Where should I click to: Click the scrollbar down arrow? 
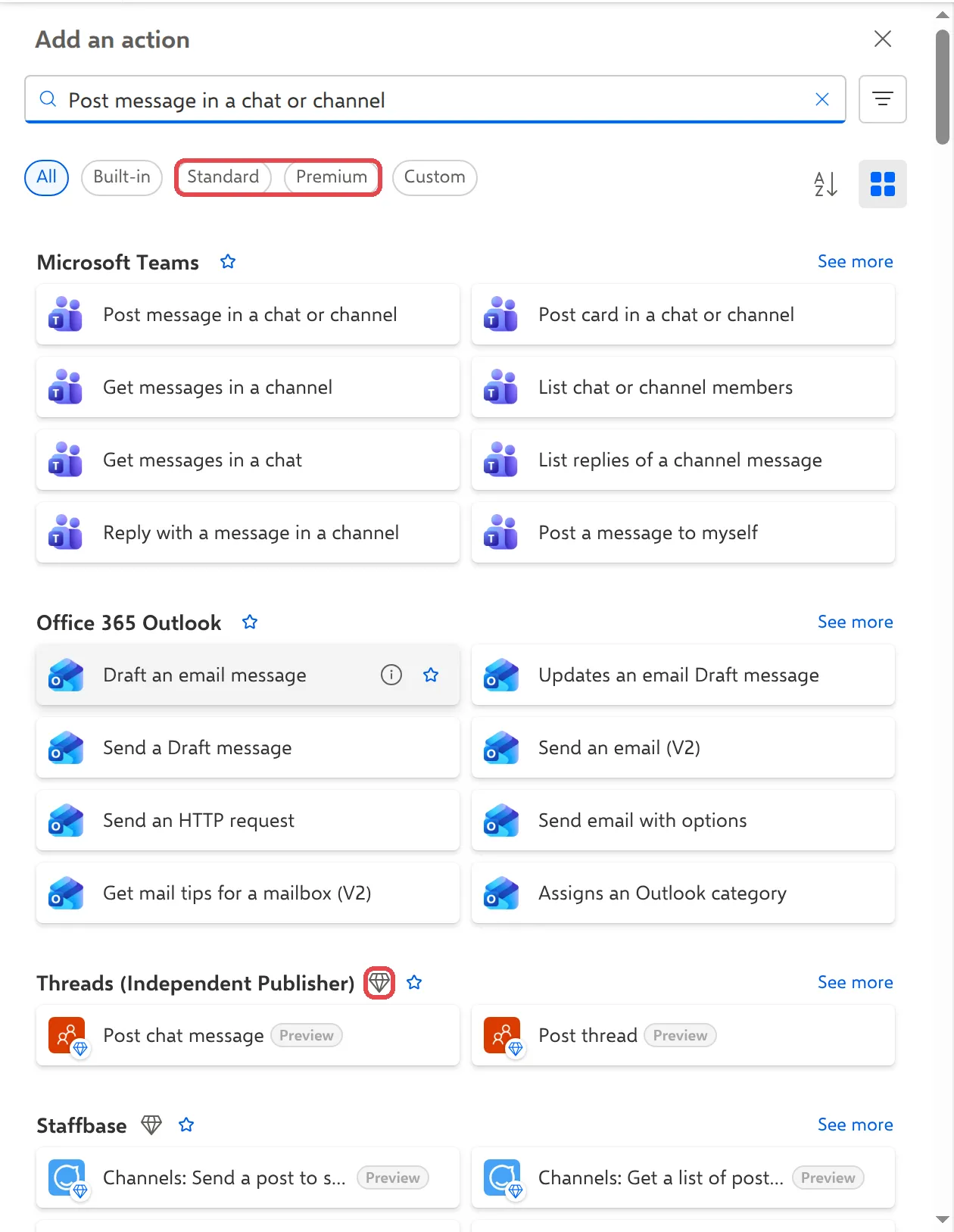coord(942,1219)
